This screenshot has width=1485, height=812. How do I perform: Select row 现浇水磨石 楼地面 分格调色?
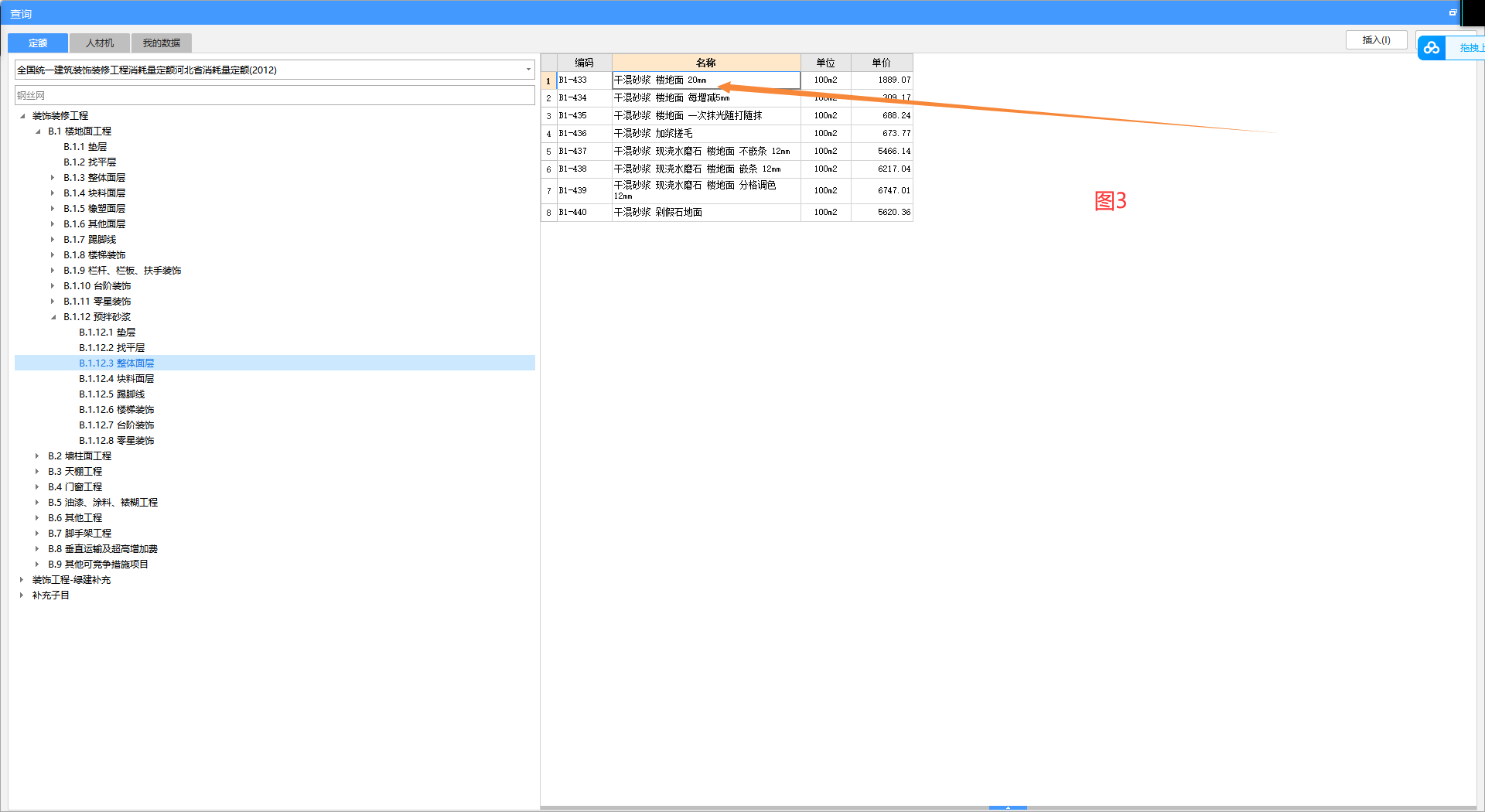706,190
